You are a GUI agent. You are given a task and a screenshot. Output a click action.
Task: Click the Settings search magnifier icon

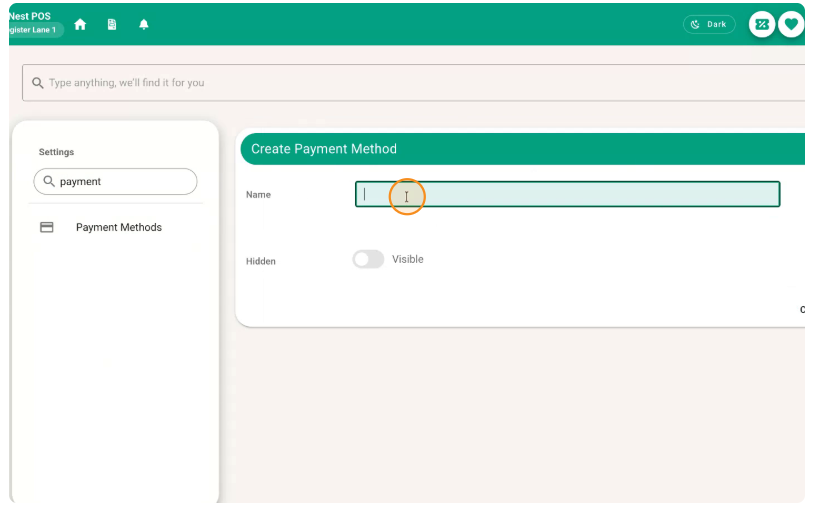(49, 181)
